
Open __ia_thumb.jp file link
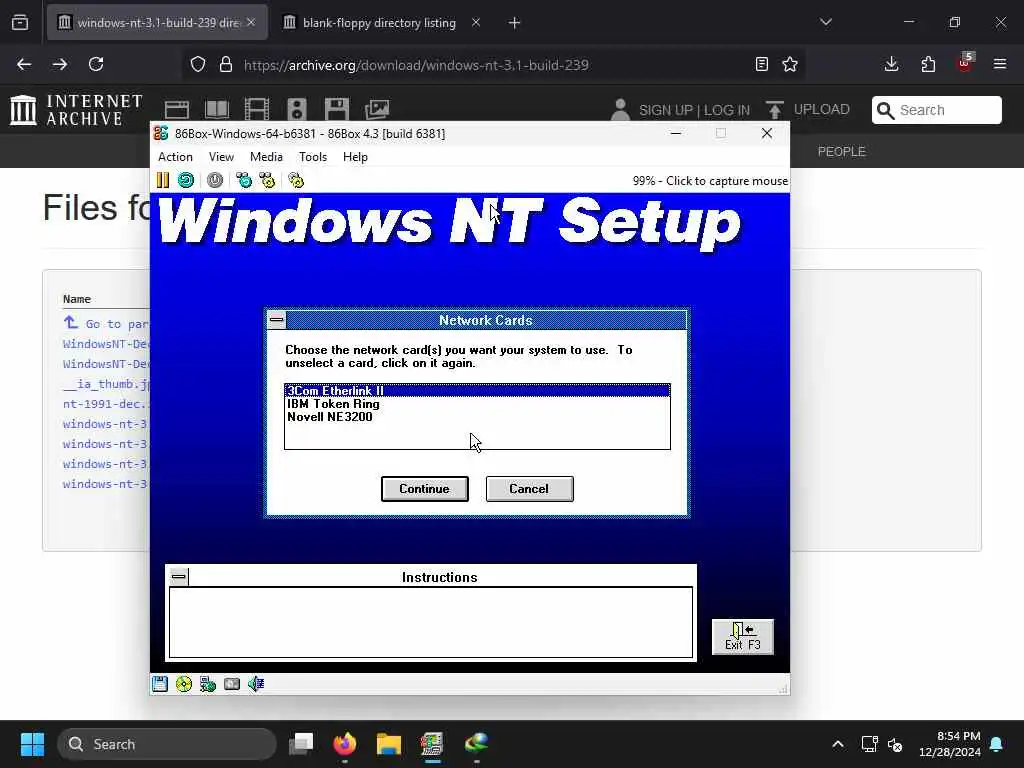click(106, 384)
